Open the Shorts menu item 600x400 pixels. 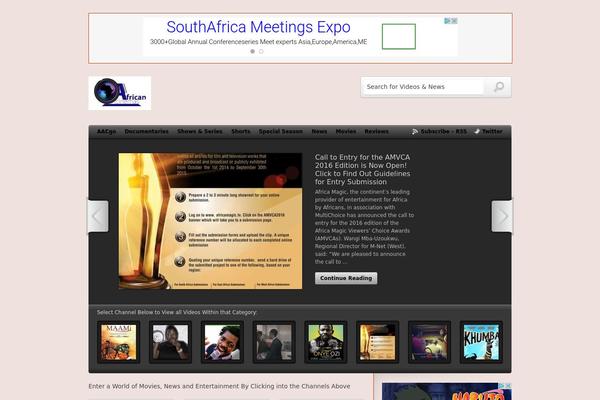[x=241, y=131]
